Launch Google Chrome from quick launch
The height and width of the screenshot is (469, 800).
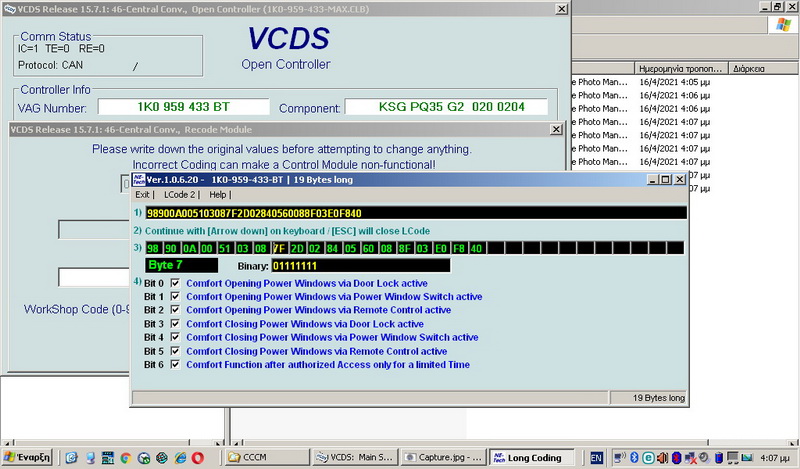pyautogui.click(x=126, y=458)
